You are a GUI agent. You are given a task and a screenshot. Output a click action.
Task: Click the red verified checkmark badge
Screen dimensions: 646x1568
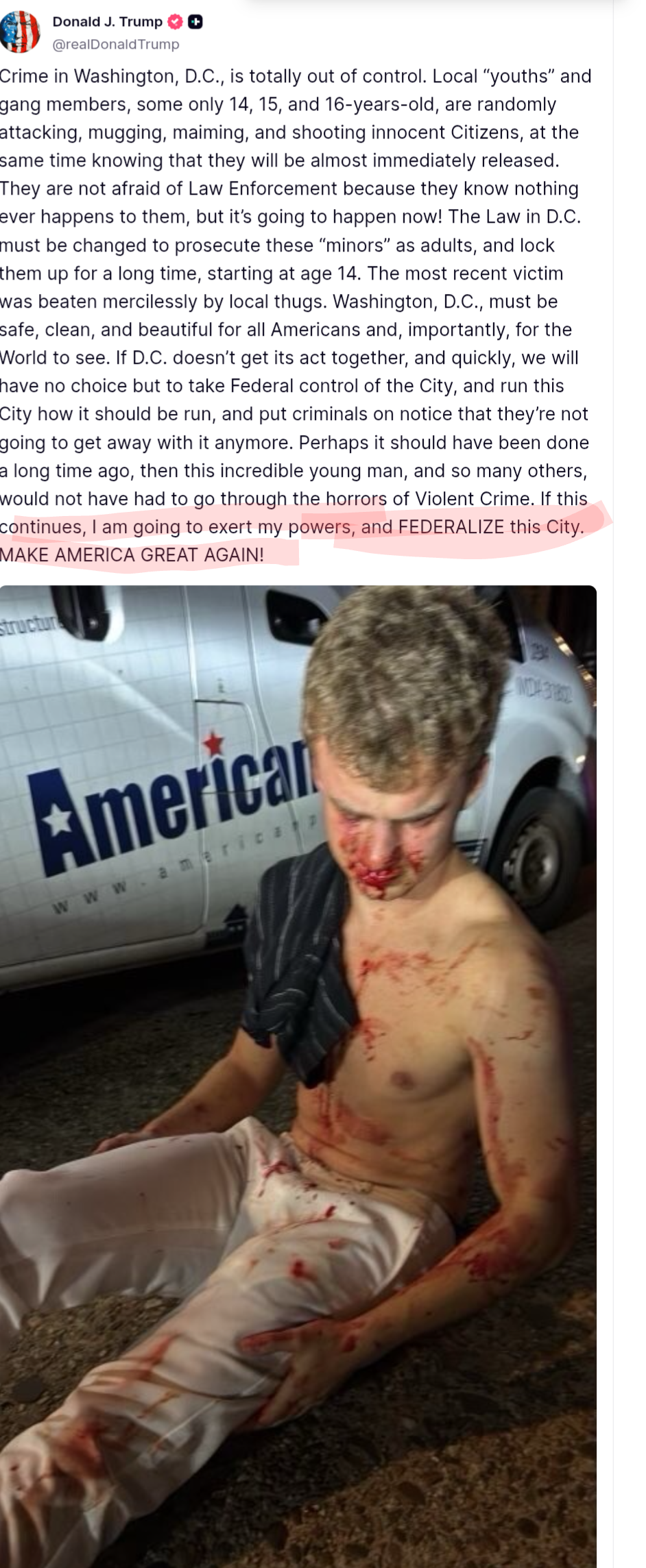coord(175,22)
